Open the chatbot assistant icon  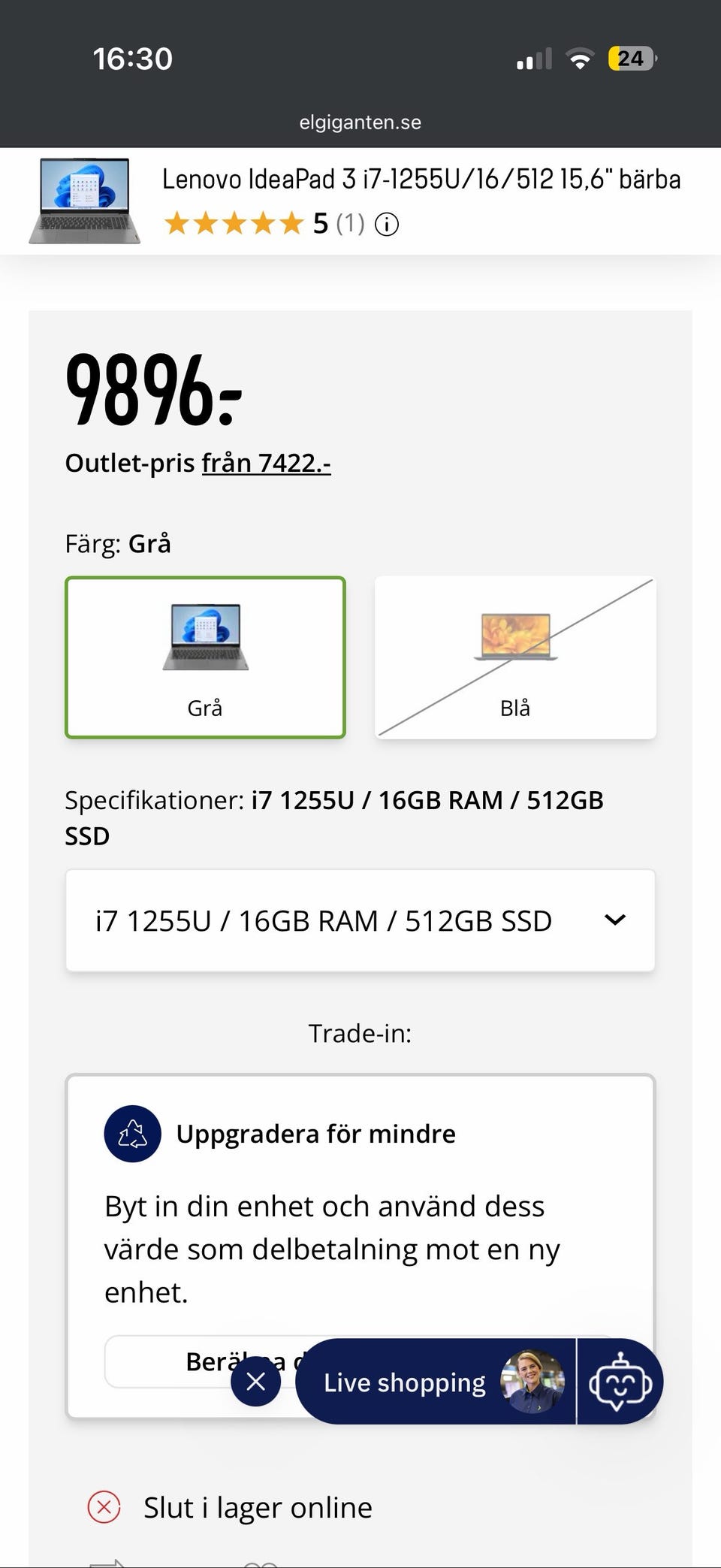pos(620,1382)
